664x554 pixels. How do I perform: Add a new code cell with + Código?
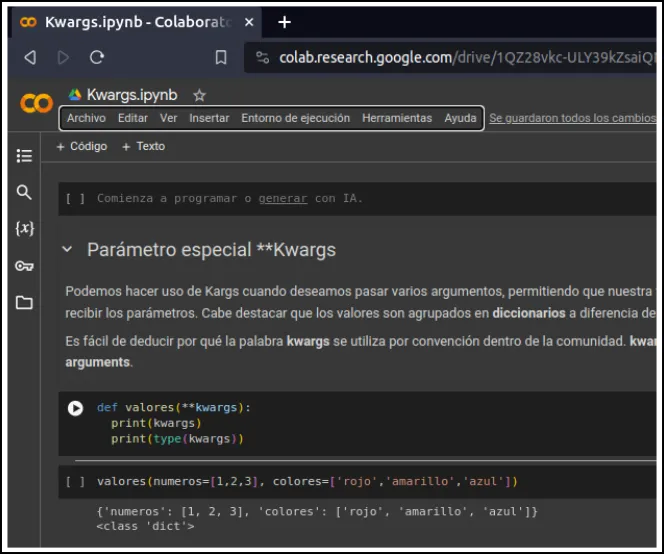(x=82, y=147)
